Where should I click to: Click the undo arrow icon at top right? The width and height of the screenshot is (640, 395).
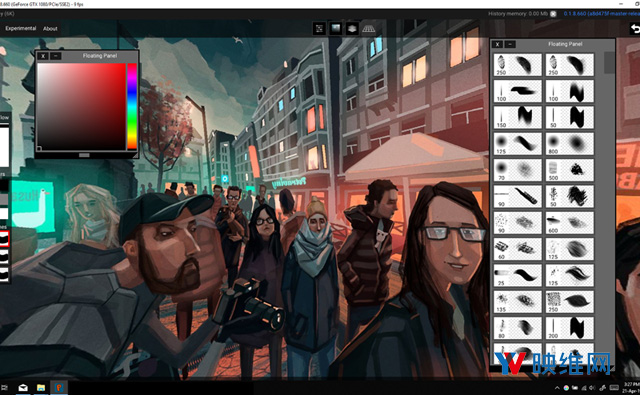[635, 28]
